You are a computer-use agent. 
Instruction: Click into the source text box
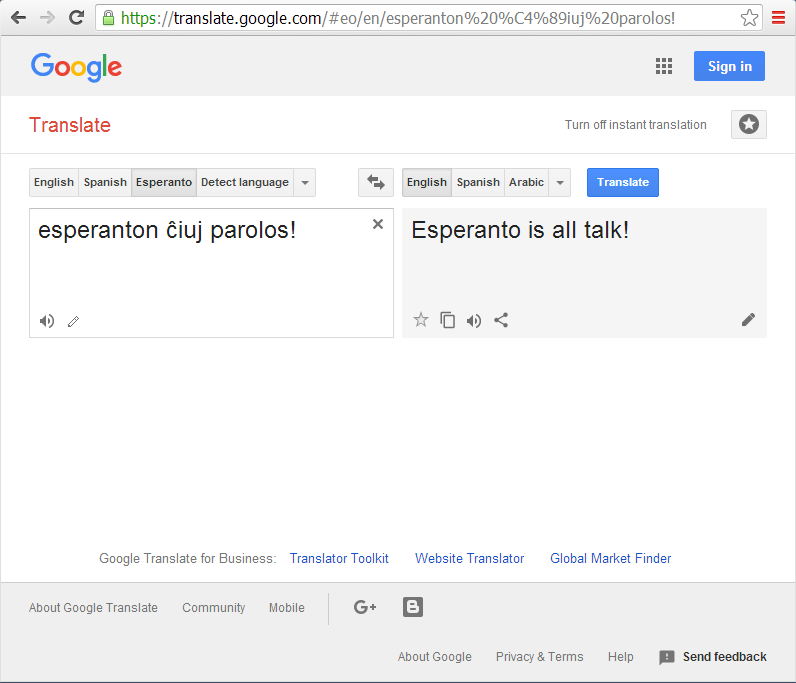tap(200, 270)
